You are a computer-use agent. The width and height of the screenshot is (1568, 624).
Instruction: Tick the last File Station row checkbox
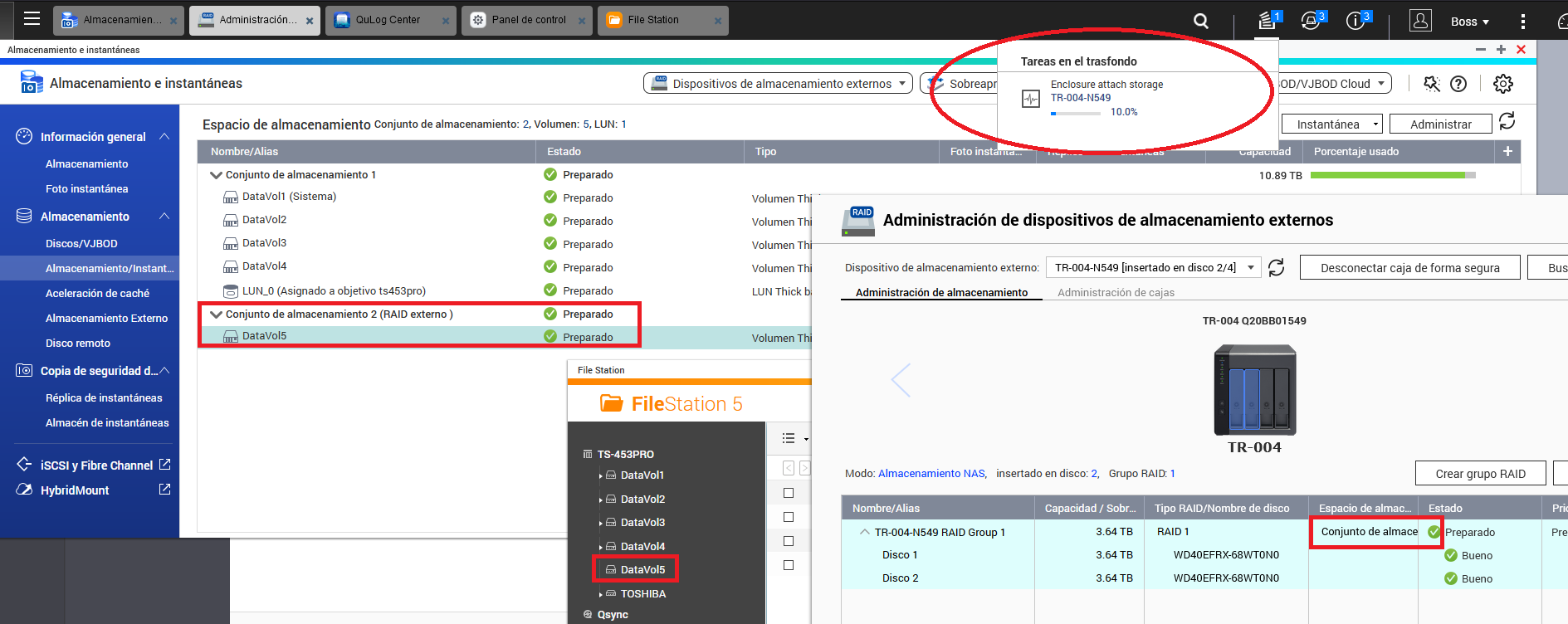pyautogui.click(x=789, y=565)
